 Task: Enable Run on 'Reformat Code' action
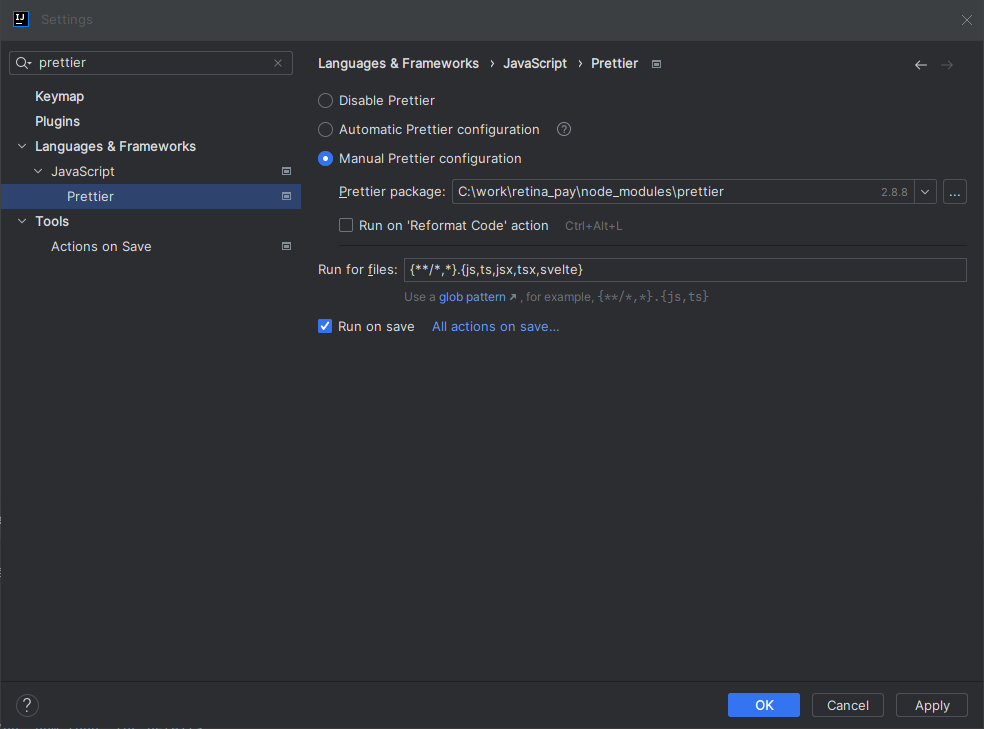(346, 225)
